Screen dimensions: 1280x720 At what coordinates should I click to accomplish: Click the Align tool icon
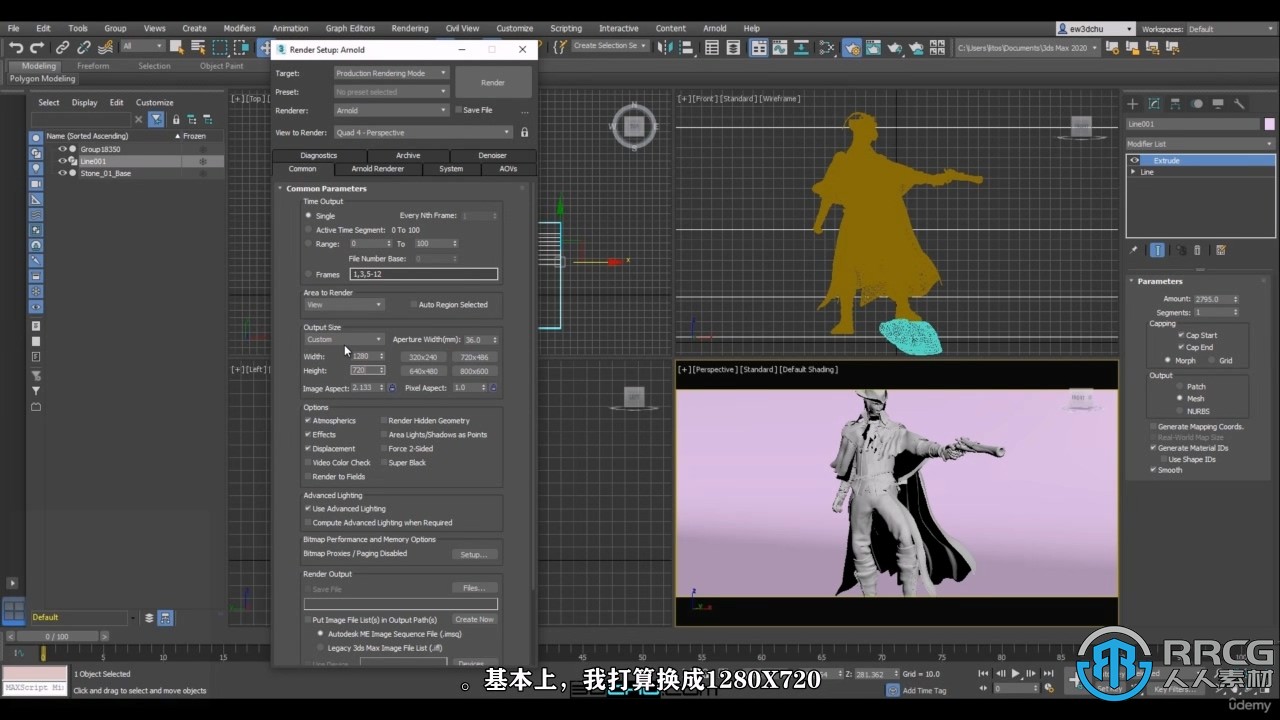[686, 47]
